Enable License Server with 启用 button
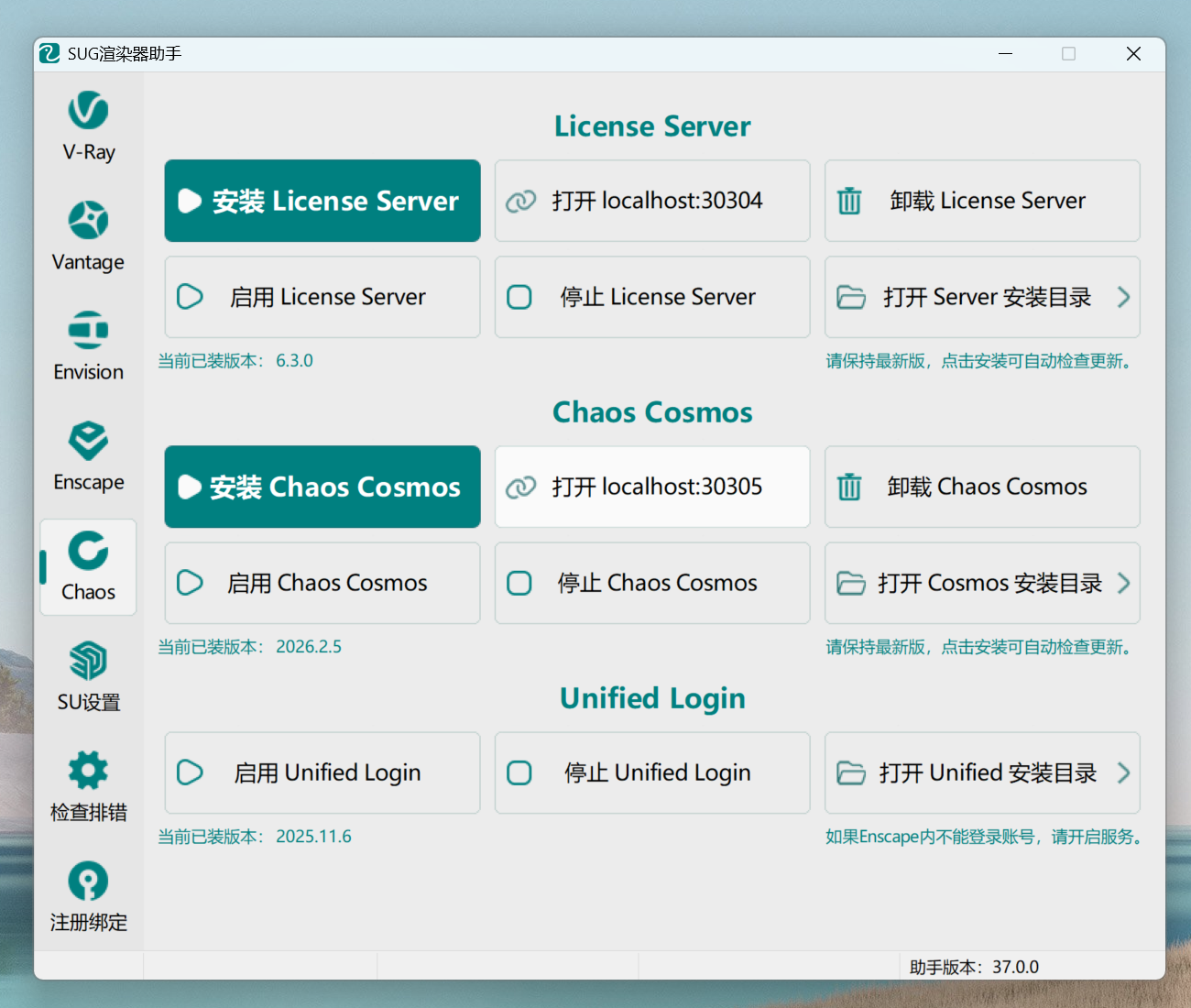Image resolution: width=1191 pixels, height=1008 pixels. point(322,297)
